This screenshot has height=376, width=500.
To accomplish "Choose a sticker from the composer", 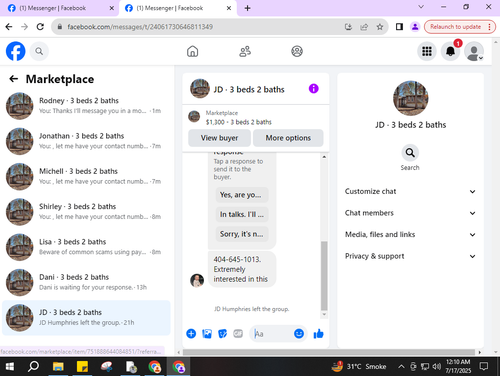I will (x=222, y=333).
